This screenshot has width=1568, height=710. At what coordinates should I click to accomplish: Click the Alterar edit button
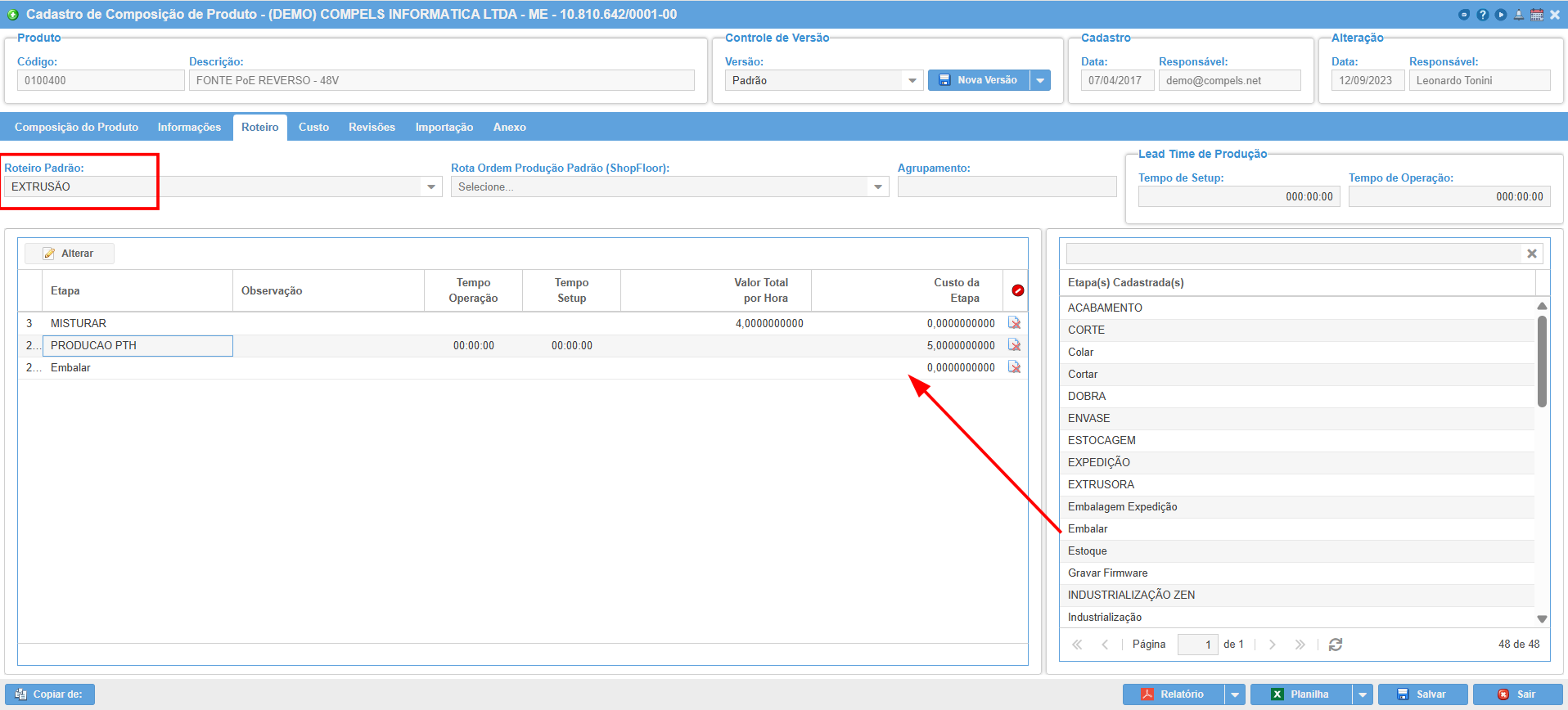click(x=70, y=254)
